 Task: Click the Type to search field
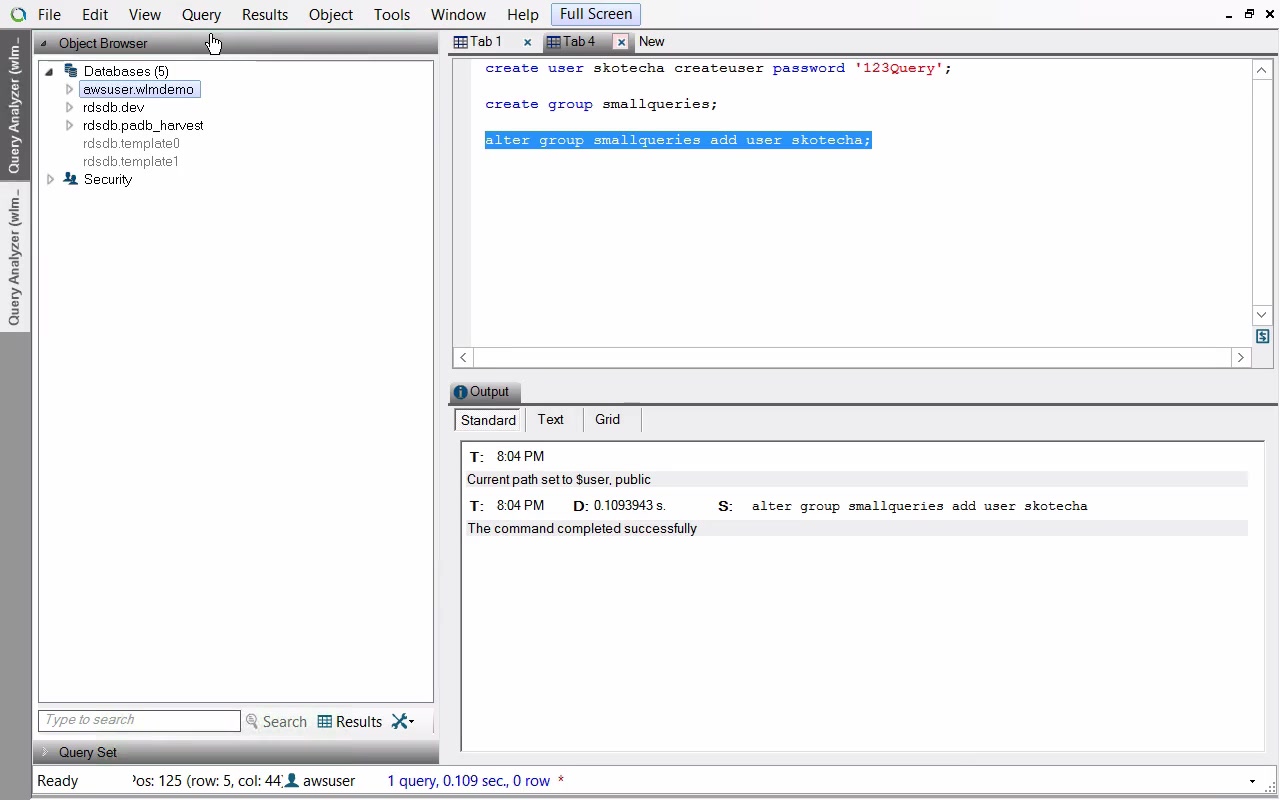139,720
